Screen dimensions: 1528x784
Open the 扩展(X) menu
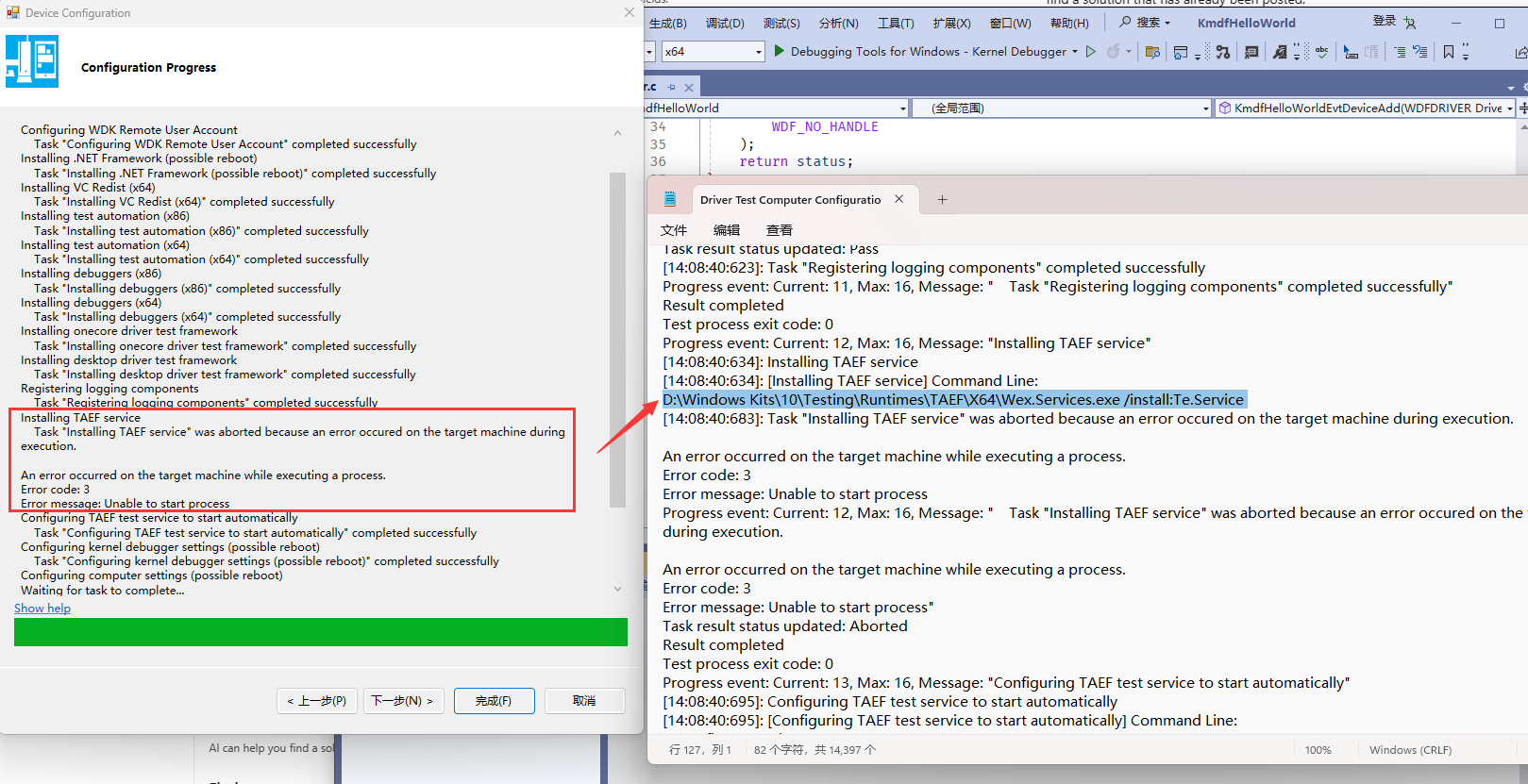[951, 23]
